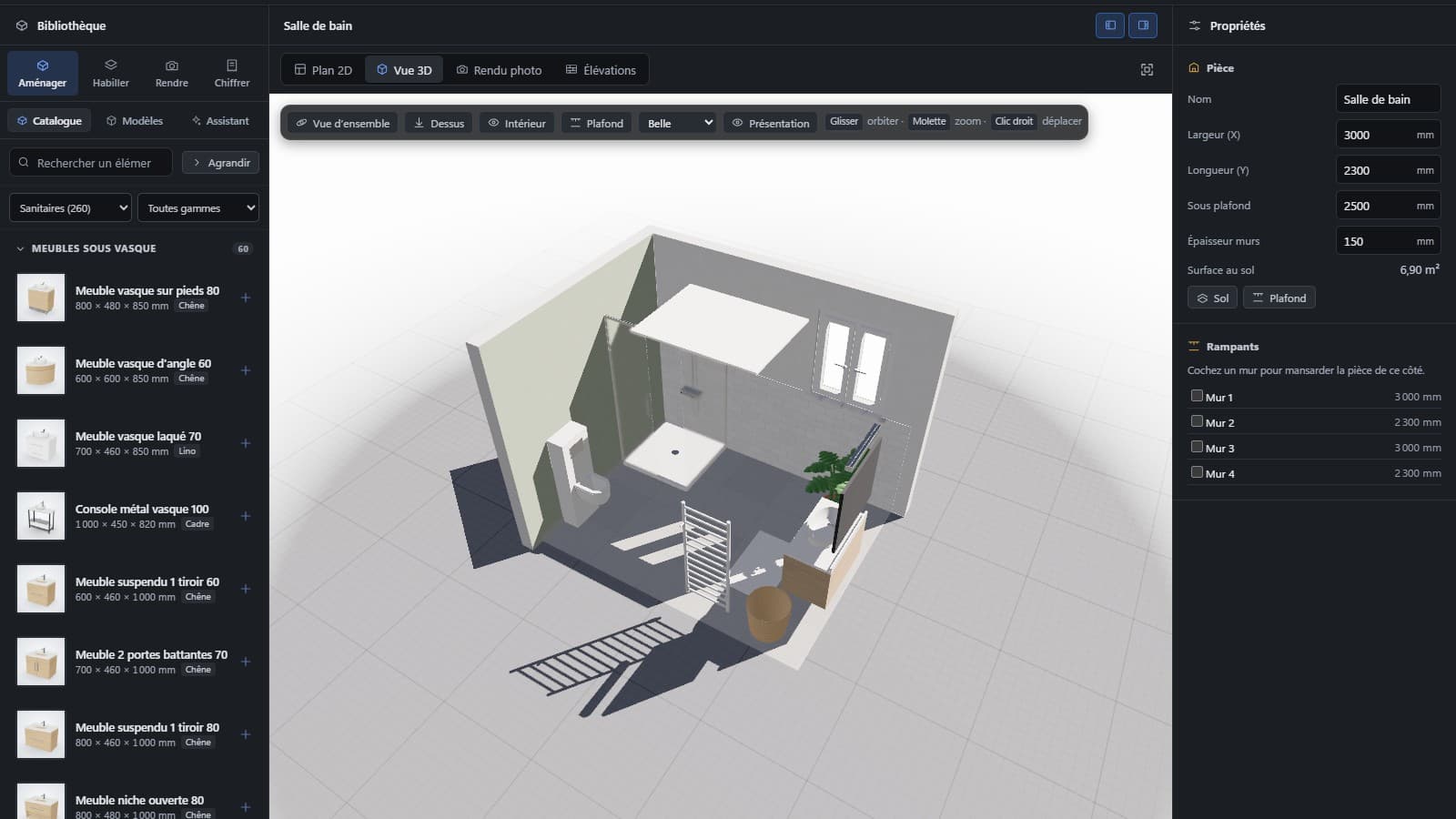Open the Toutes gammes dropdown

(x=198, y=208)
